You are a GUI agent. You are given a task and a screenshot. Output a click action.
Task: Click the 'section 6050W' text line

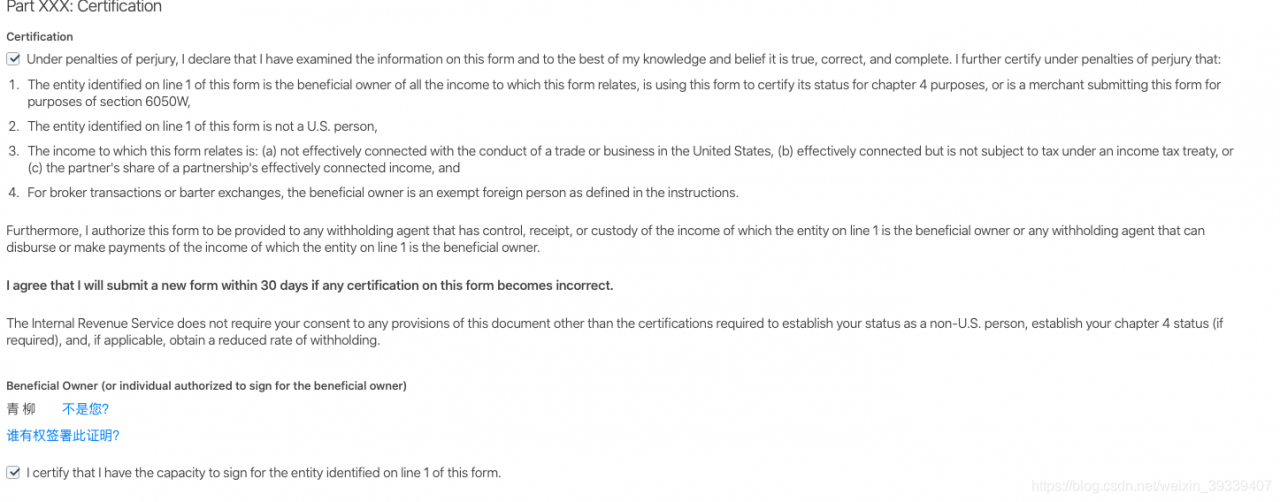pyautogui.click(x=108, y=102)
